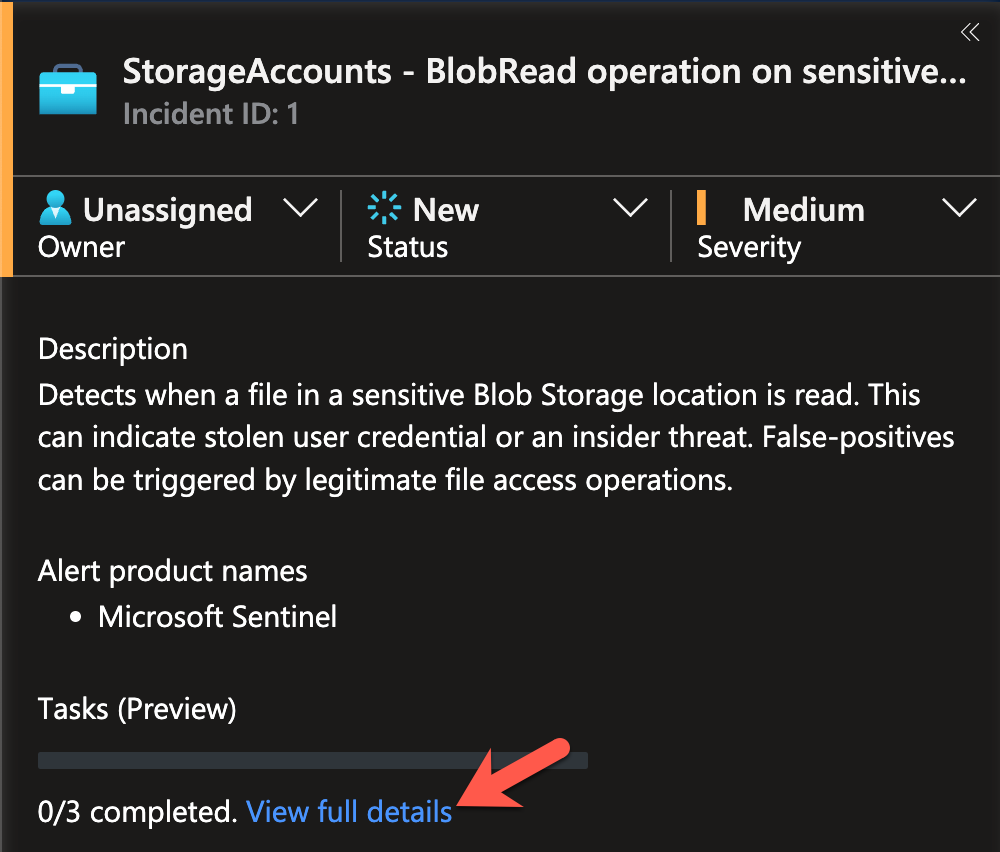Viewport: 1000px width, 852px height.
Task: Click the tasks progress bar
Action: click(312, 761)
